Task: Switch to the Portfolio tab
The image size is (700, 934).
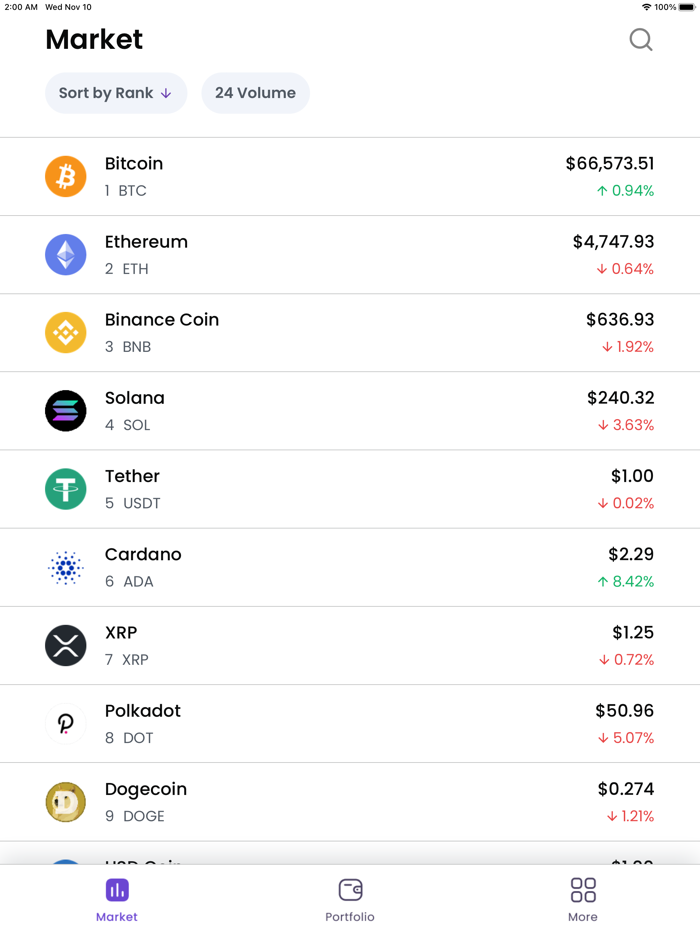Action: [350, 897]
